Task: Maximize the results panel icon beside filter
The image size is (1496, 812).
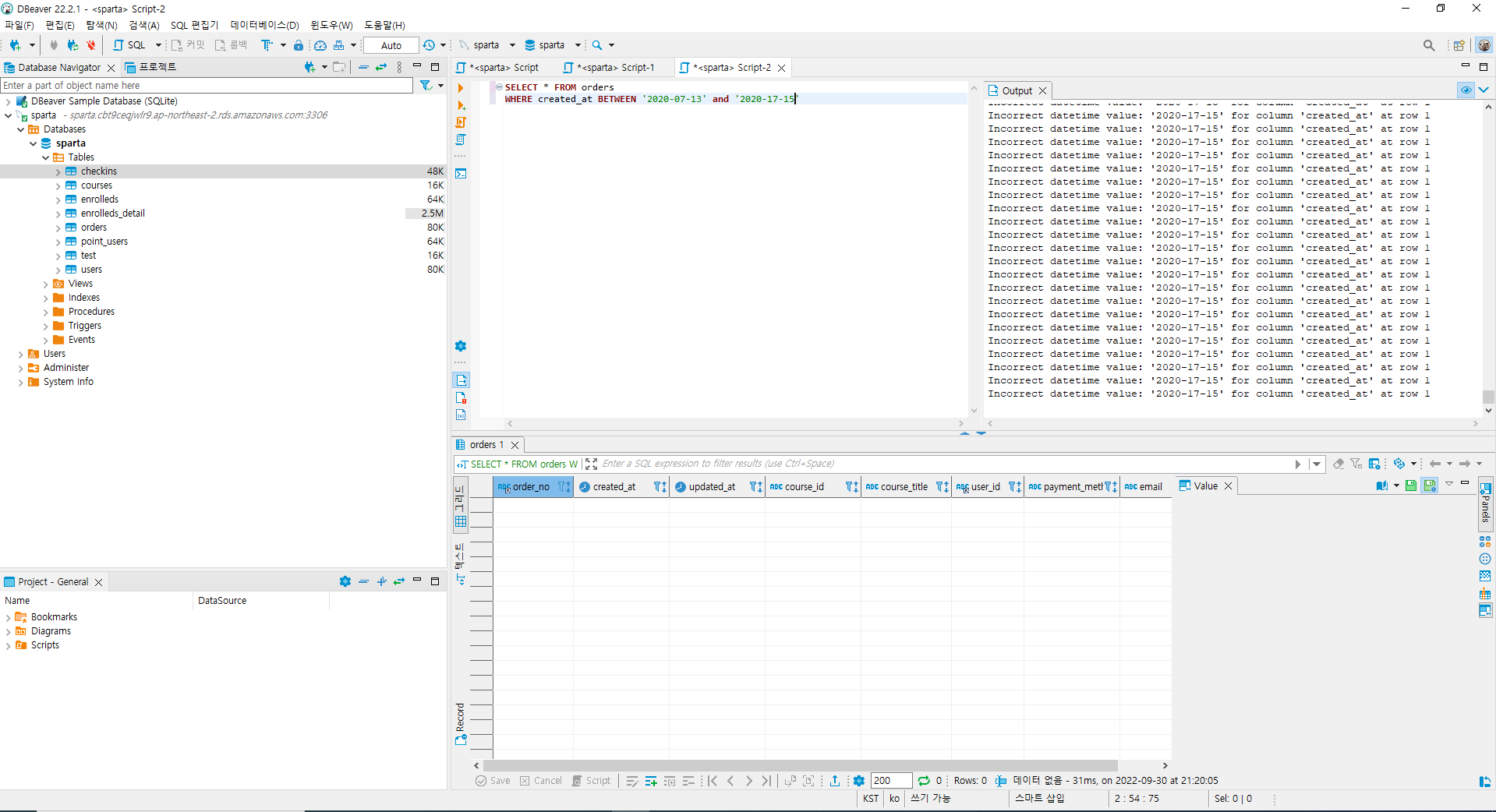Action: [x=592, y=464]
